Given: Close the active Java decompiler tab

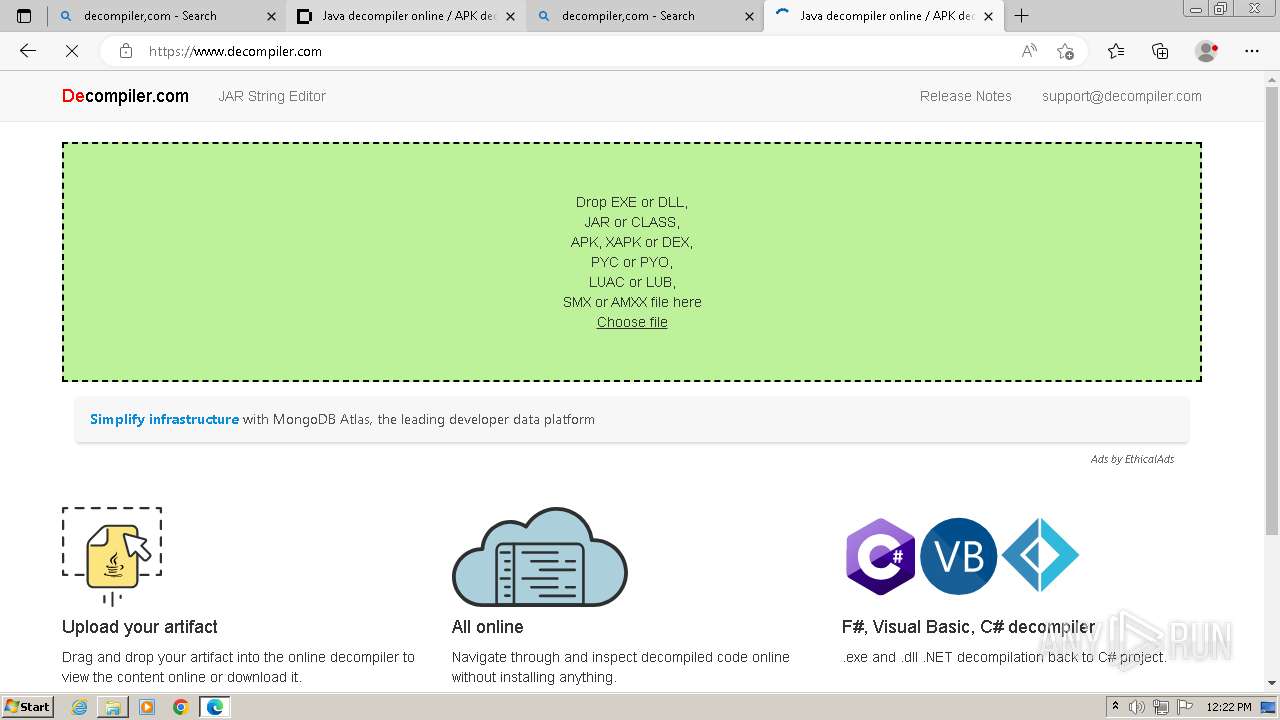Looking at the screenshot, I should 988,16.
